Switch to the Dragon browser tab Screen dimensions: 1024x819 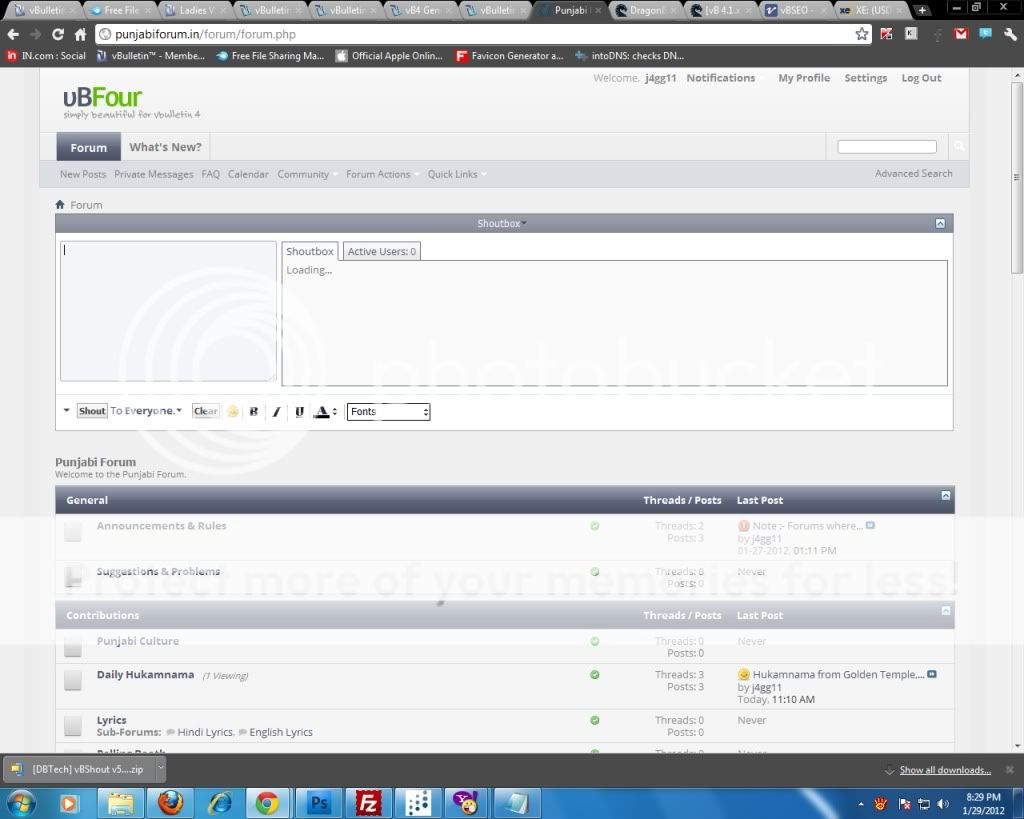point(645,10)
